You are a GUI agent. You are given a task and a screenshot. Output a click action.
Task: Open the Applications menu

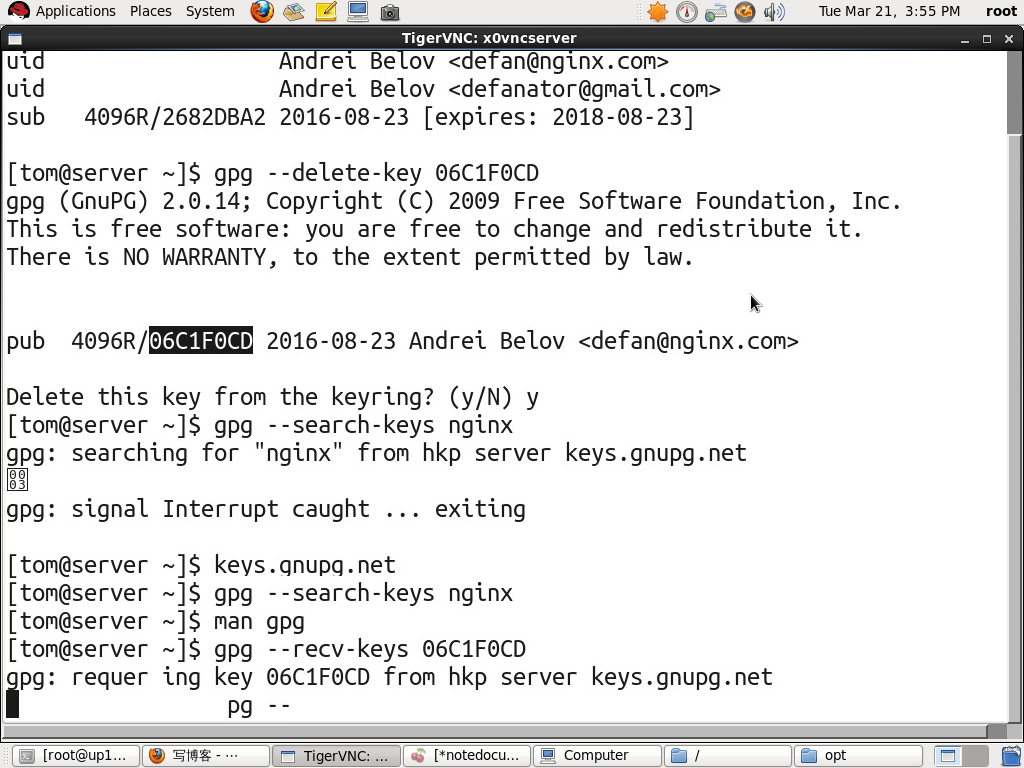76,11
